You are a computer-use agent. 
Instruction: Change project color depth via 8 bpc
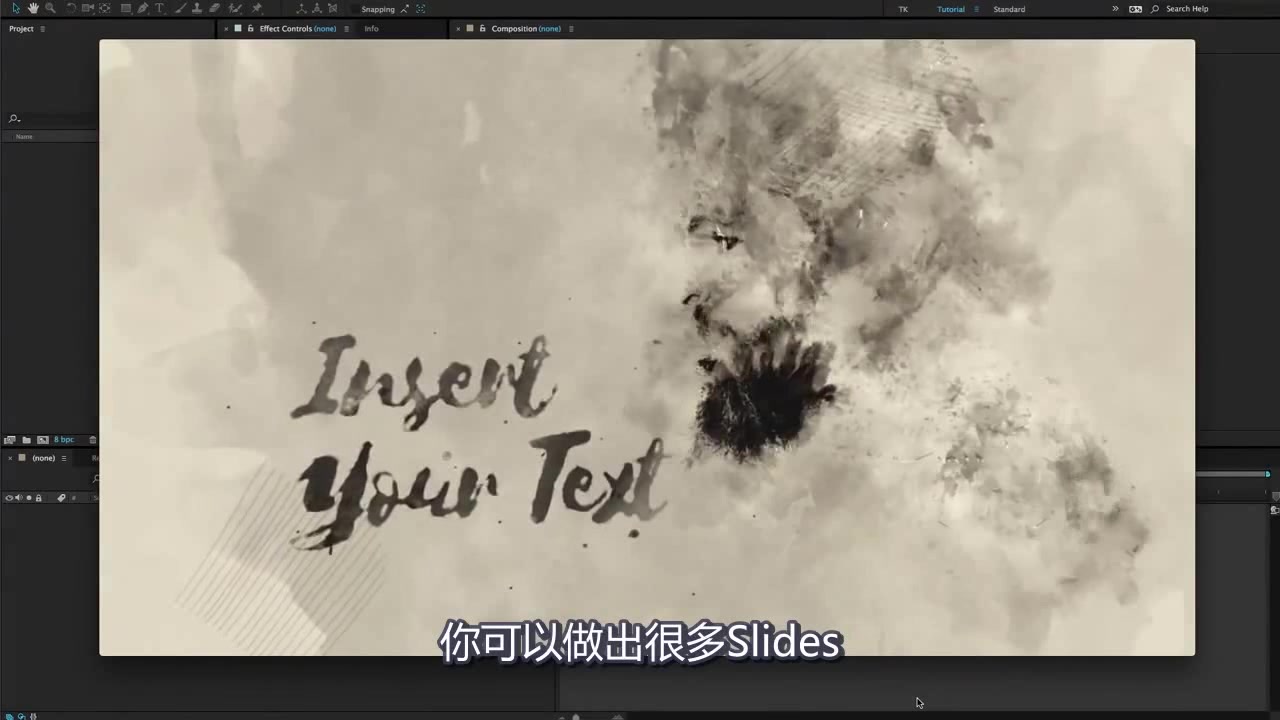point(63,439)
